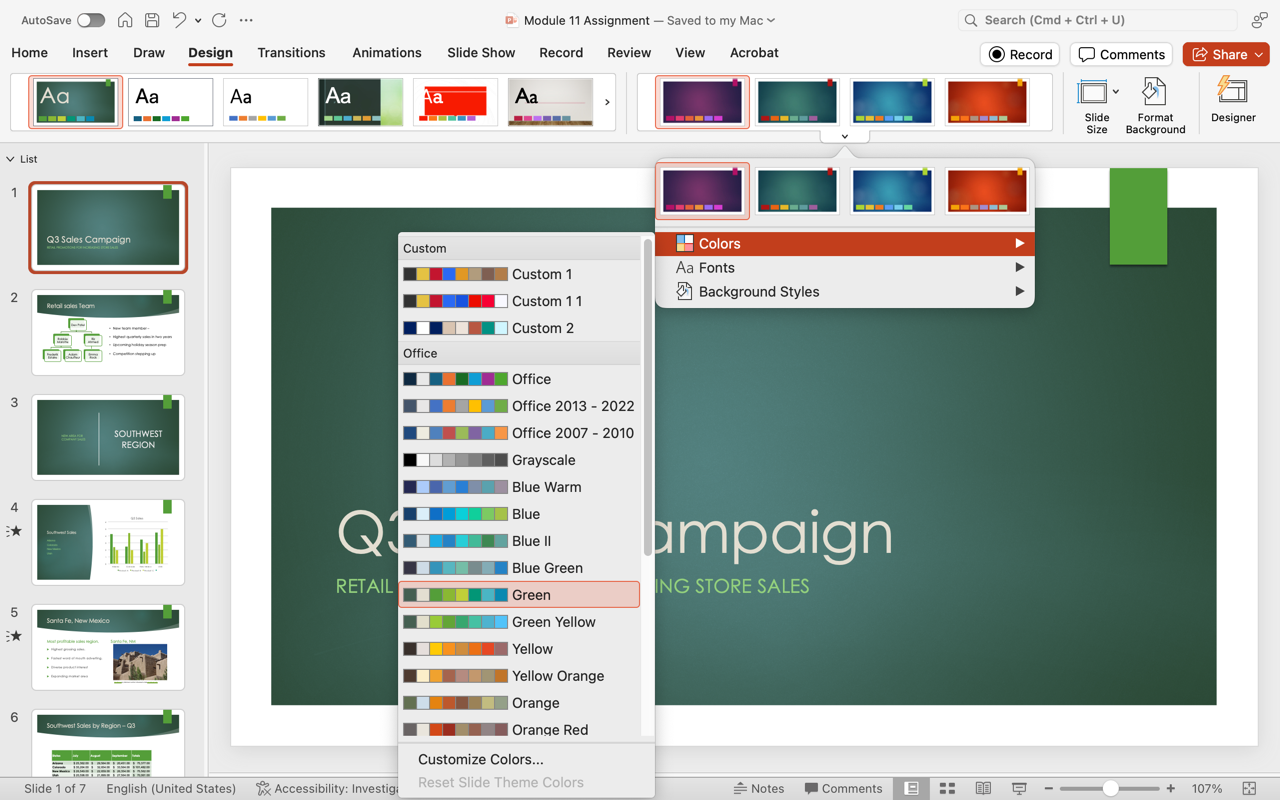Click the Home icon in title bar
1280x800 pixels.
(125, 20)
